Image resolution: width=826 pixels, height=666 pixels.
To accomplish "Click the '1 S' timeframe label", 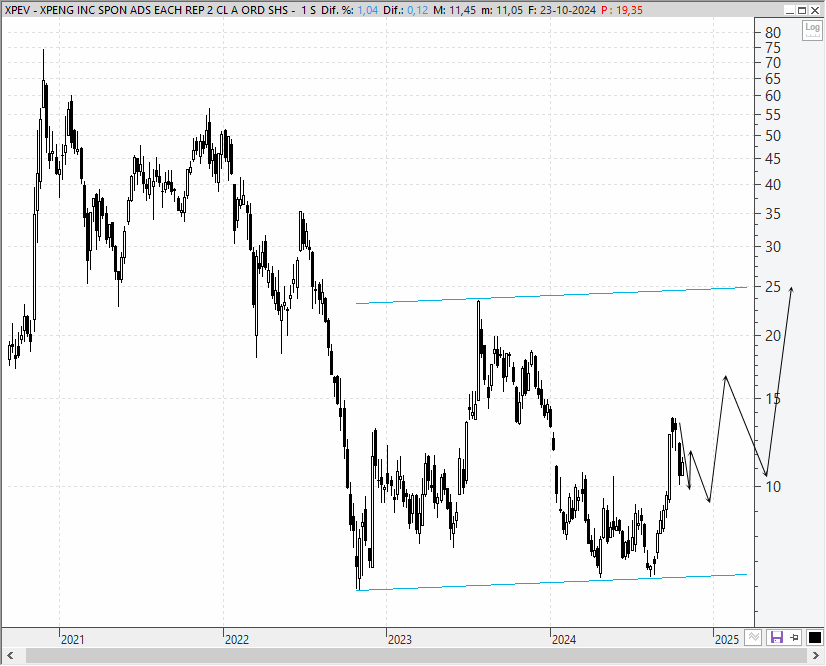I will click(x=308, y=10).
